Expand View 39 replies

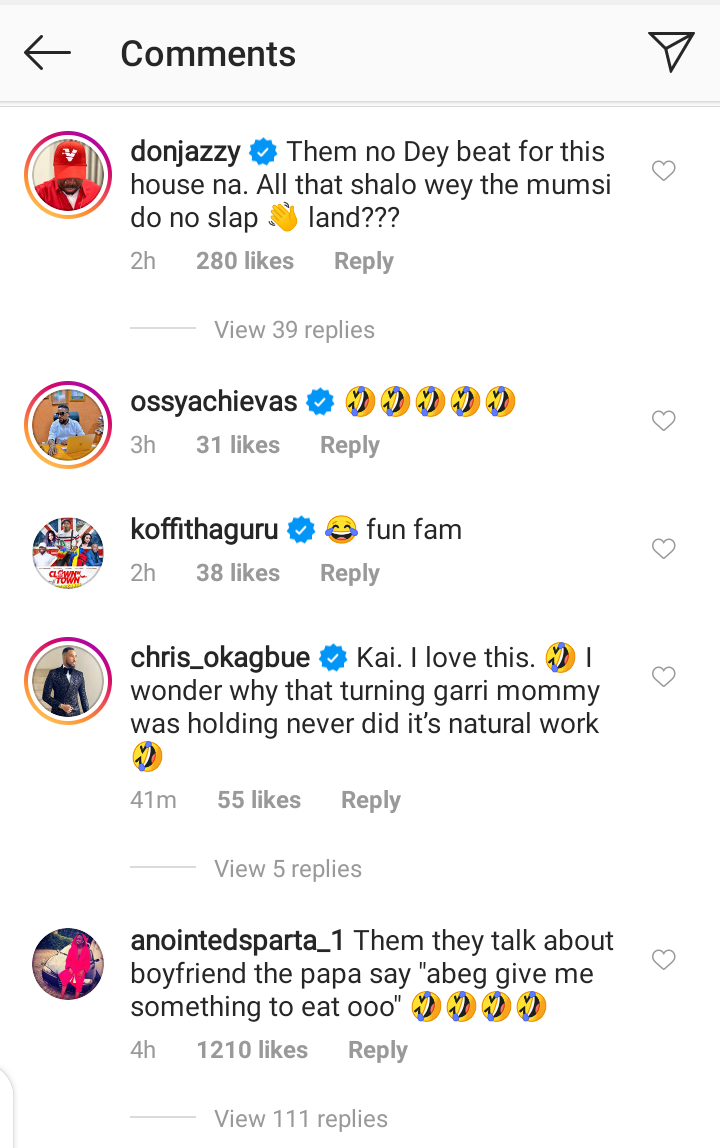294,330
